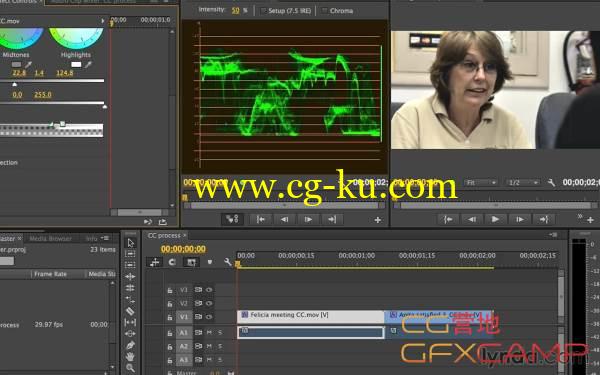Toggle Effect Controls timeline view arrow
This screenshot has height=375, width=600.
103,21
